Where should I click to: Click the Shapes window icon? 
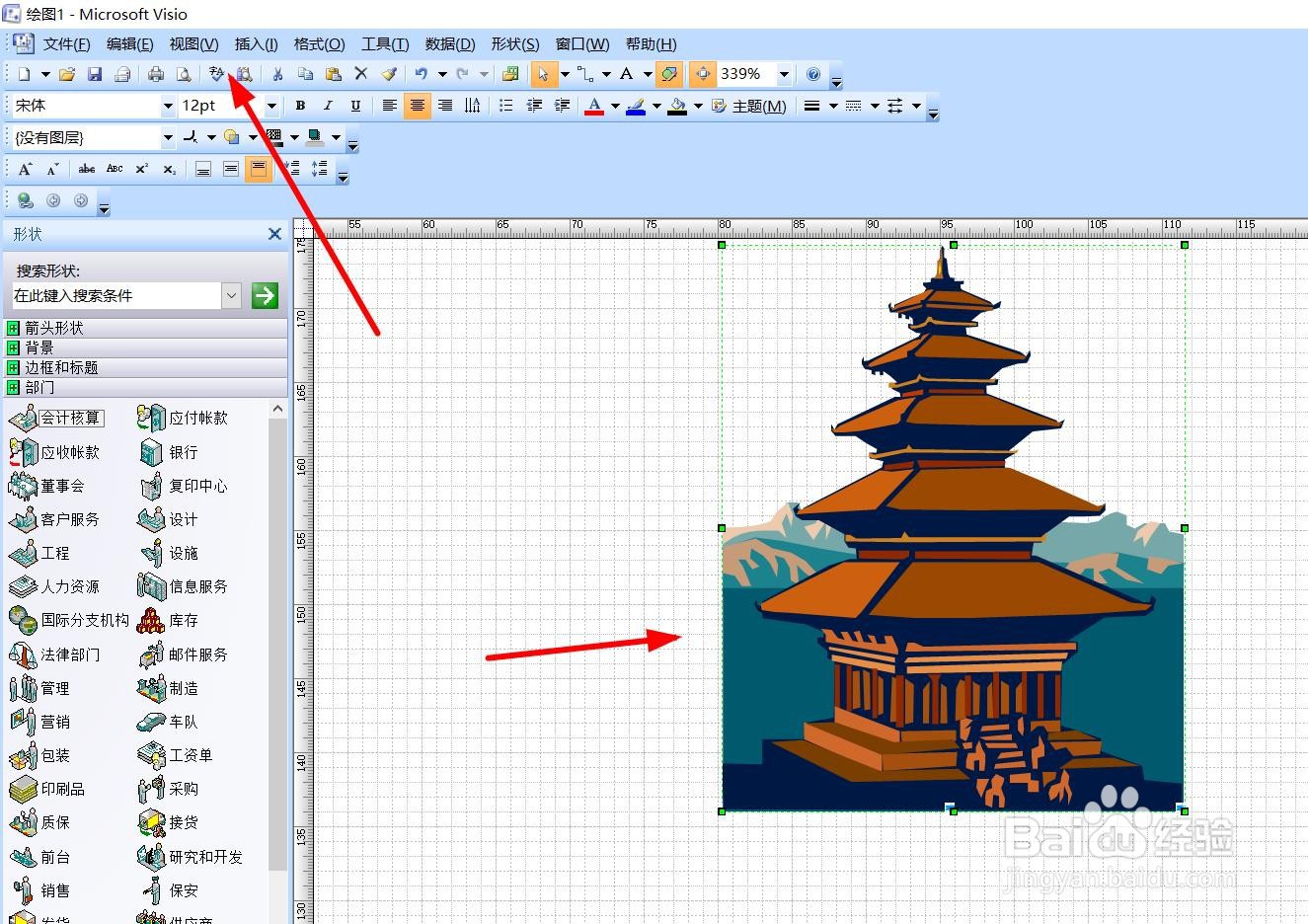[x=510, y=74]
